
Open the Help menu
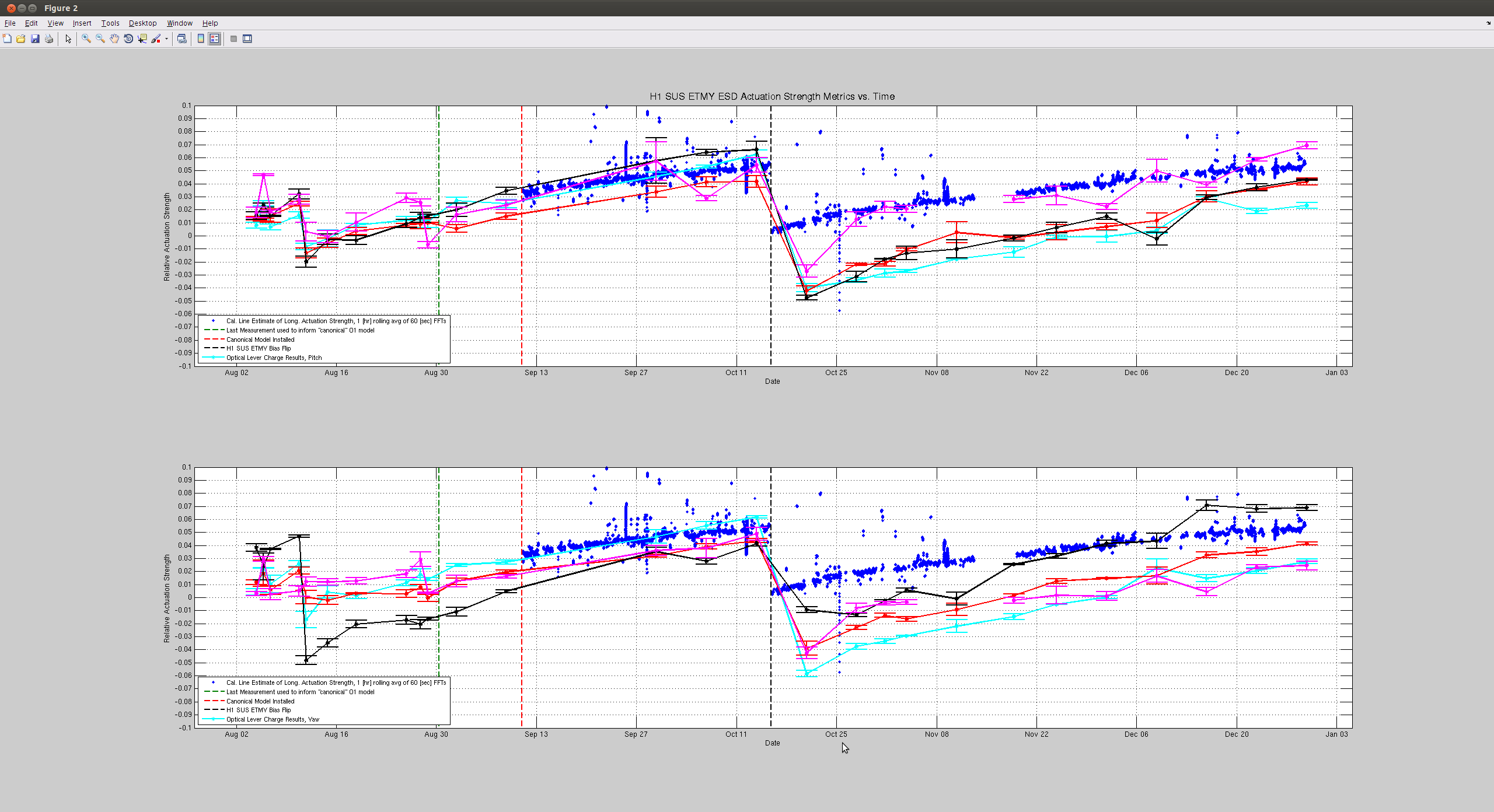coord(210,23)
